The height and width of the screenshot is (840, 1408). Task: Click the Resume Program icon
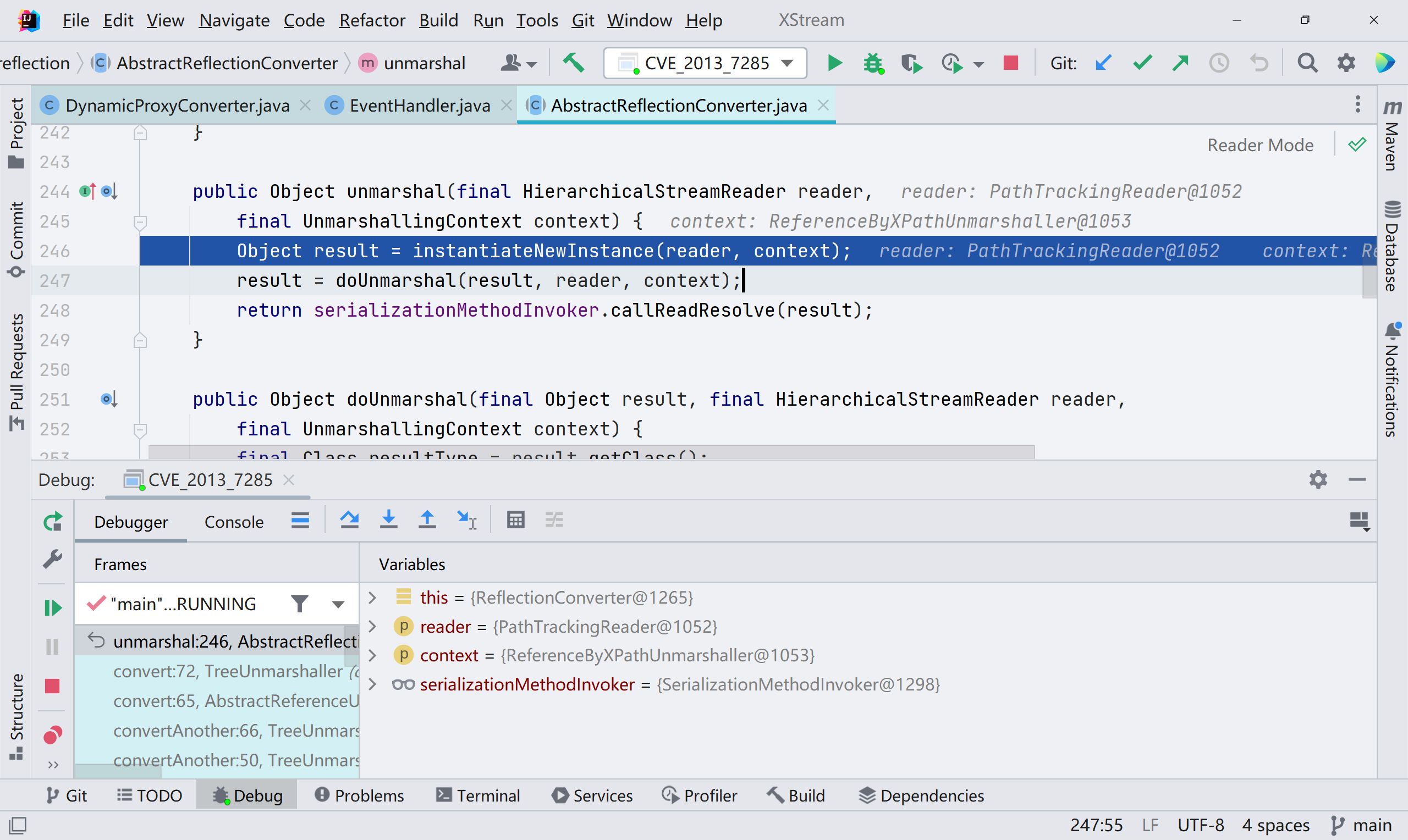(x=53, y=608)
